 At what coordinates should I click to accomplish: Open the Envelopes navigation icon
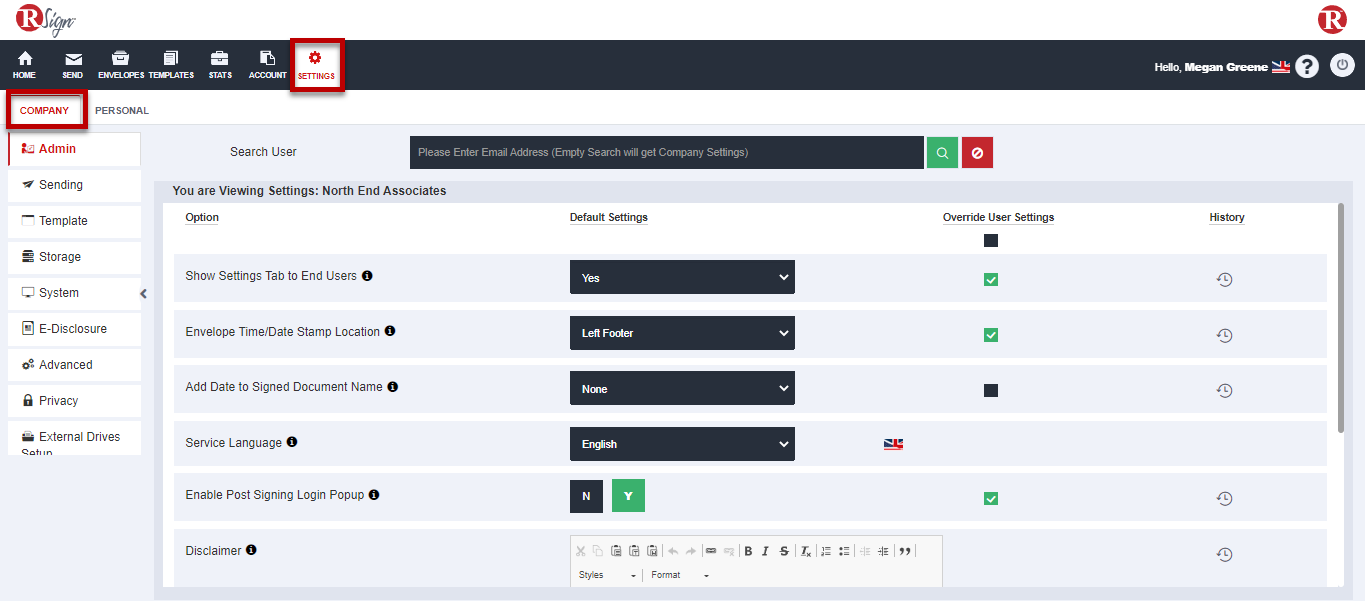120,65
